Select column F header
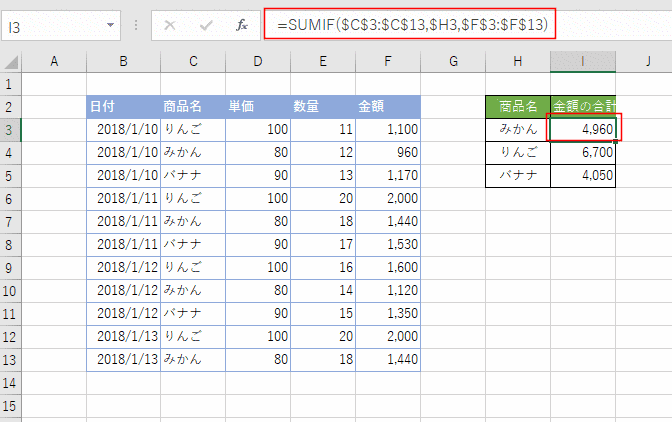The width and height of the screenshot is (672, 422). [x=387, y=62]
